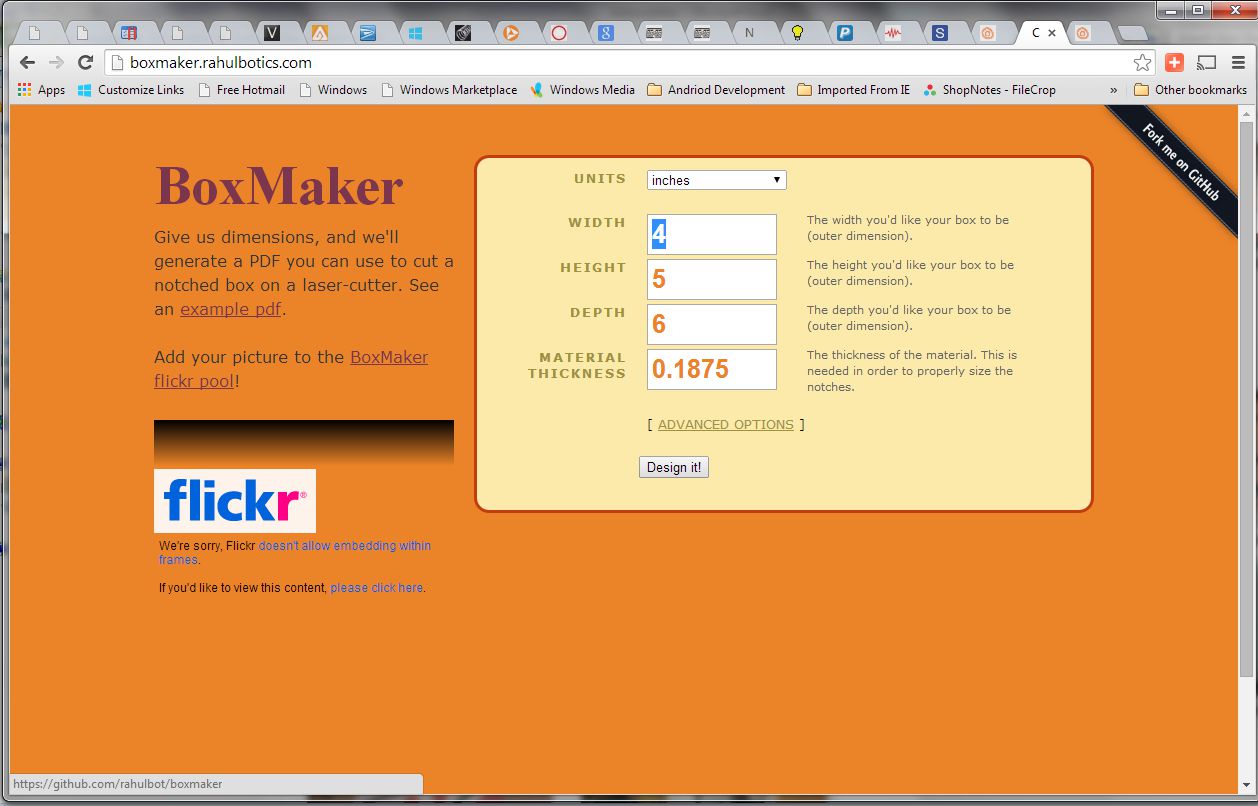
Task: Click the BoxMaker page heading
Action: point(279,187)
